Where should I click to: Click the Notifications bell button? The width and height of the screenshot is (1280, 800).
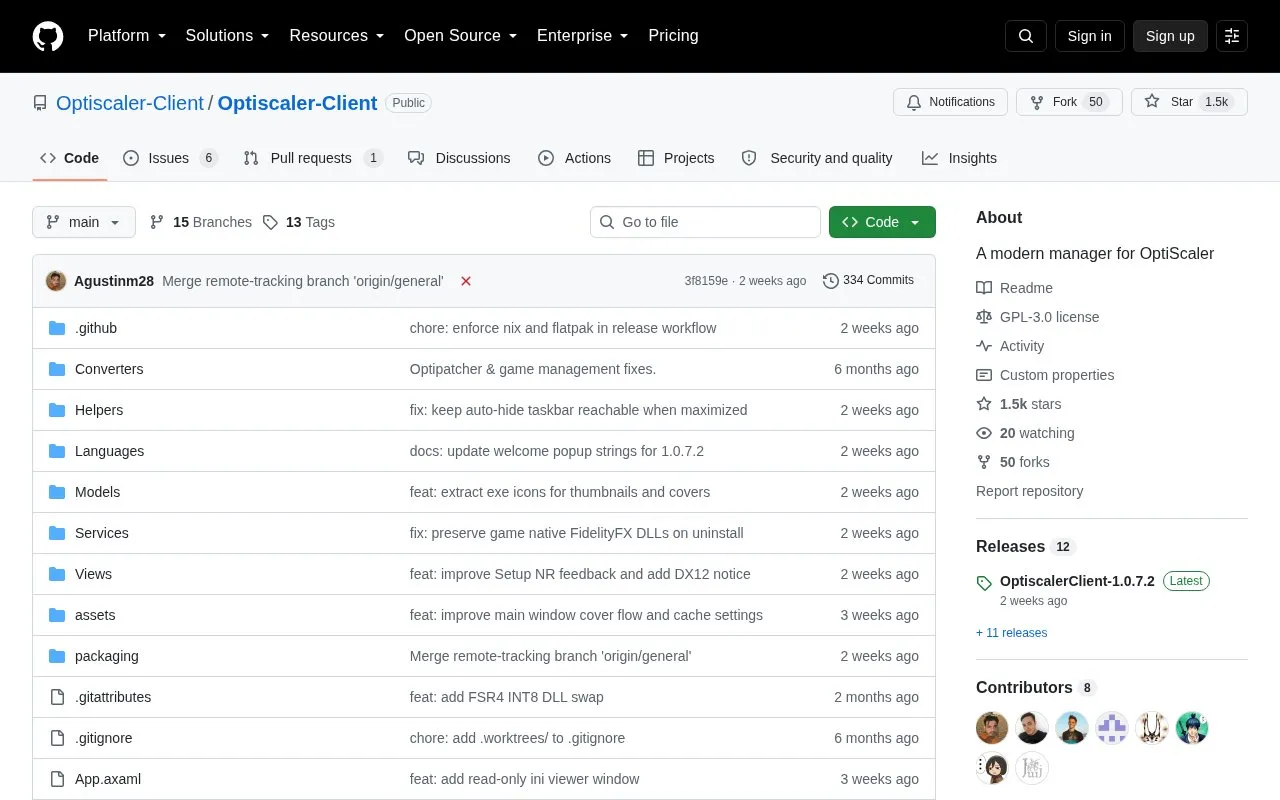pos(950,102)
